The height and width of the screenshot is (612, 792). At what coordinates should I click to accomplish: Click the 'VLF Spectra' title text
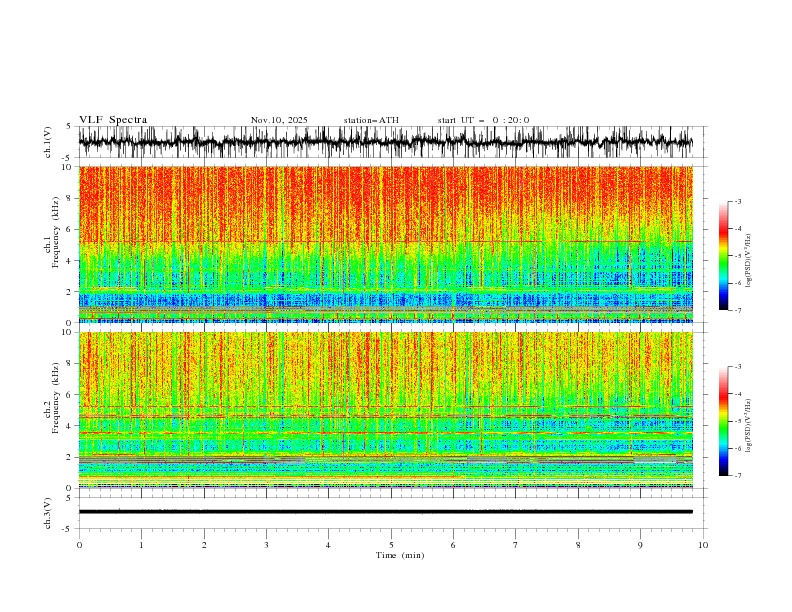[x=113, y=120]
